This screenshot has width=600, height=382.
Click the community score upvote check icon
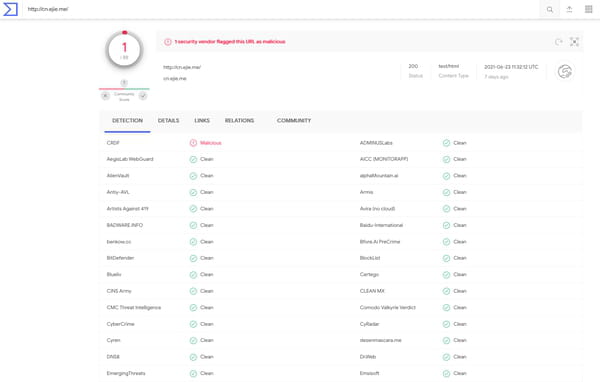point(143,96)
